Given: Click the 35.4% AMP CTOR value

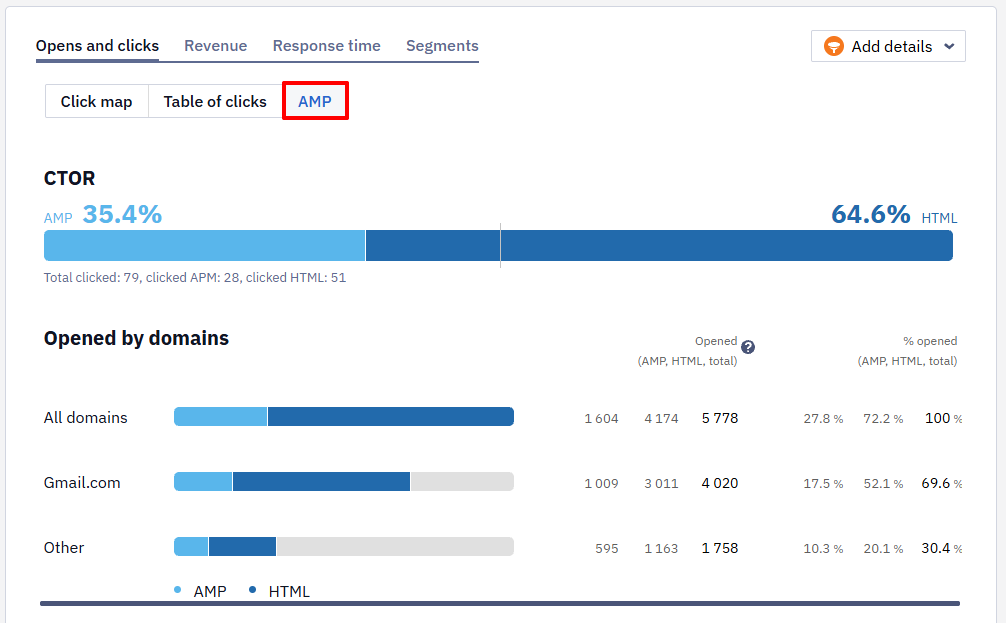Looking at the screenshot, I should pos(122,214).
